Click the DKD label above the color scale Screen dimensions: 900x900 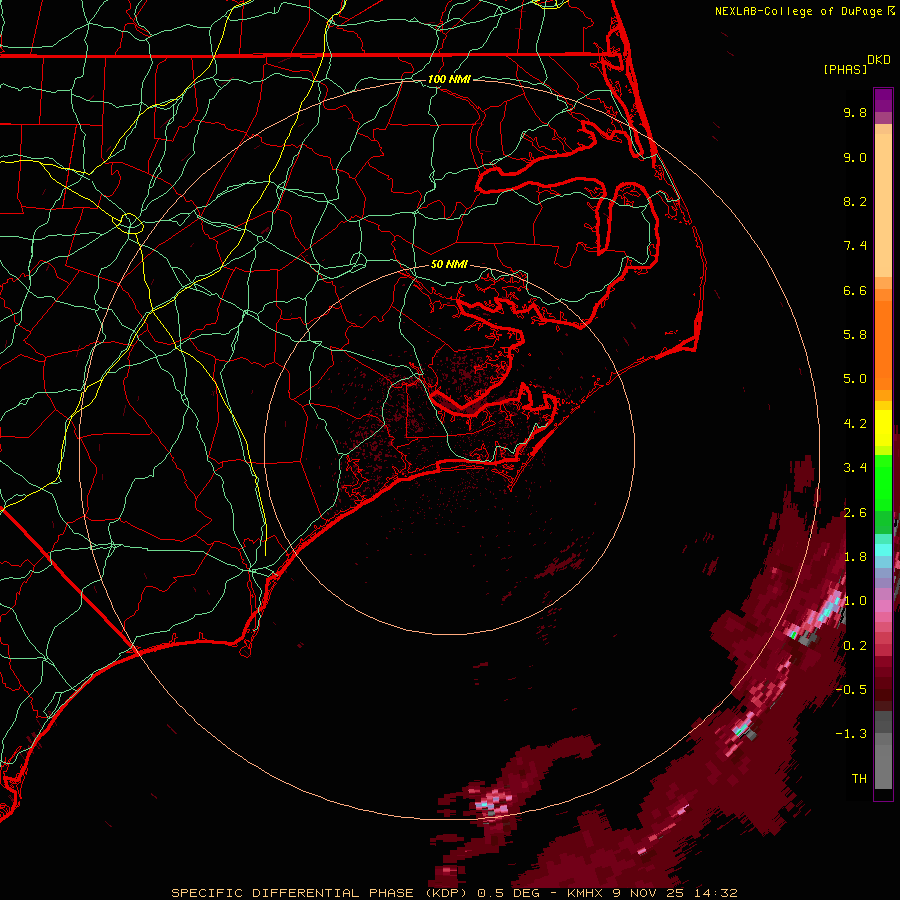(x=878, y=60)
